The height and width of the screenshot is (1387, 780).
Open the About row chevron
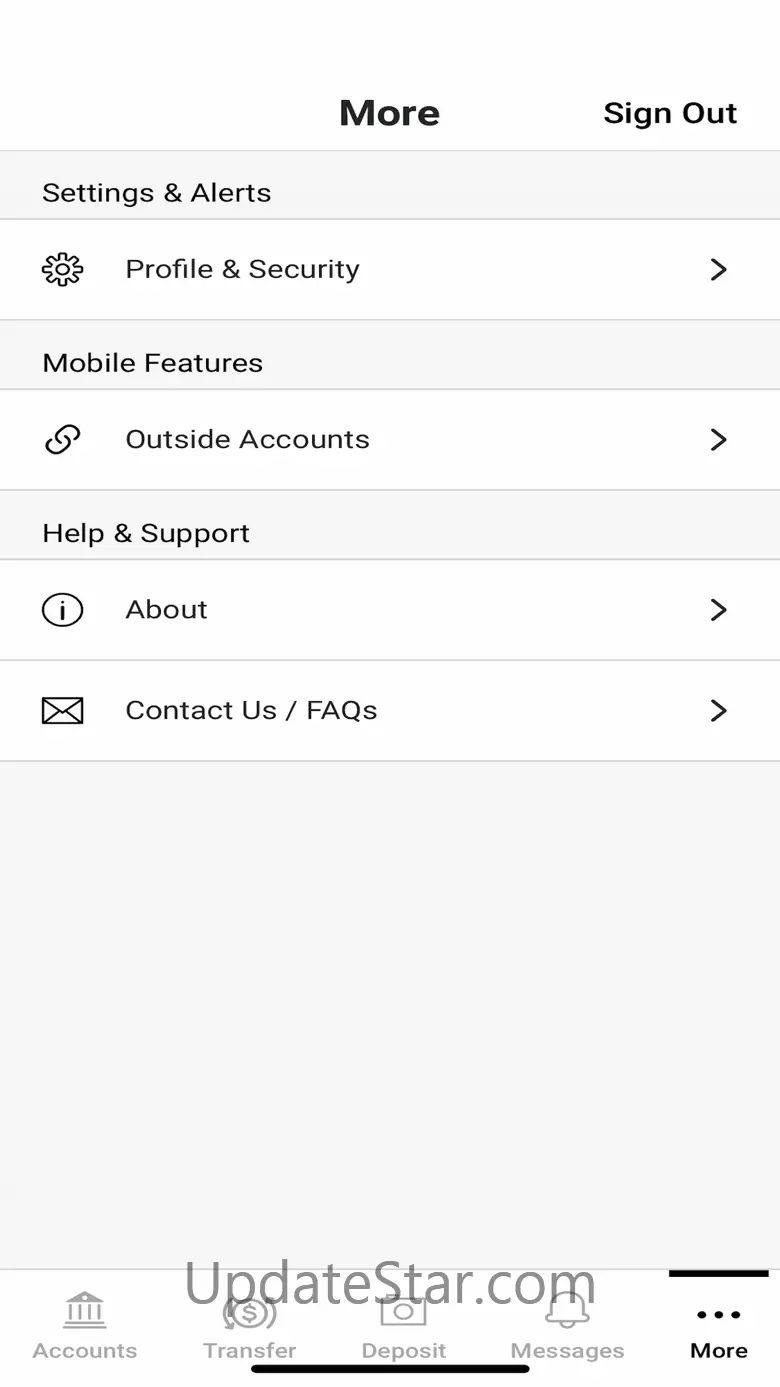pos(718,610)
